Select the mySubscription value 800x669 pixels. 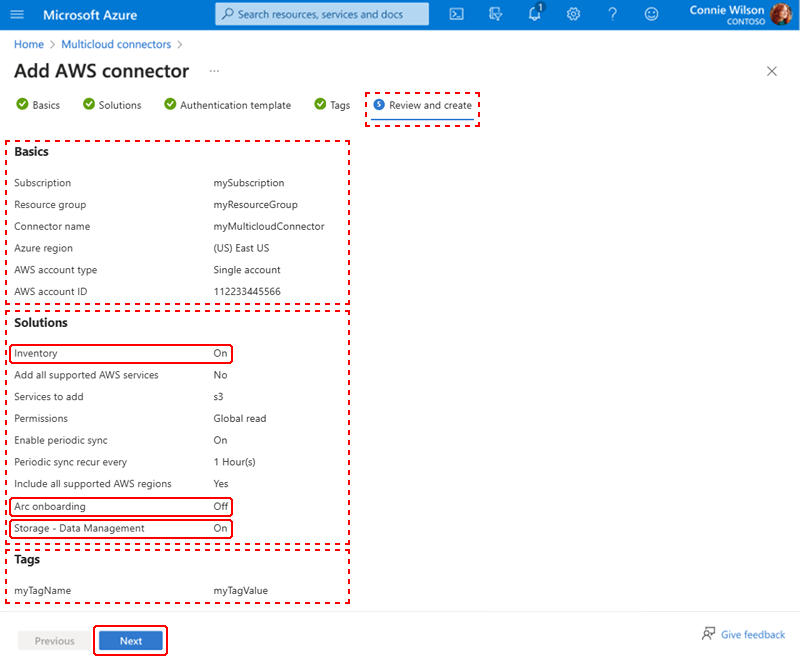tap(248, 183)
